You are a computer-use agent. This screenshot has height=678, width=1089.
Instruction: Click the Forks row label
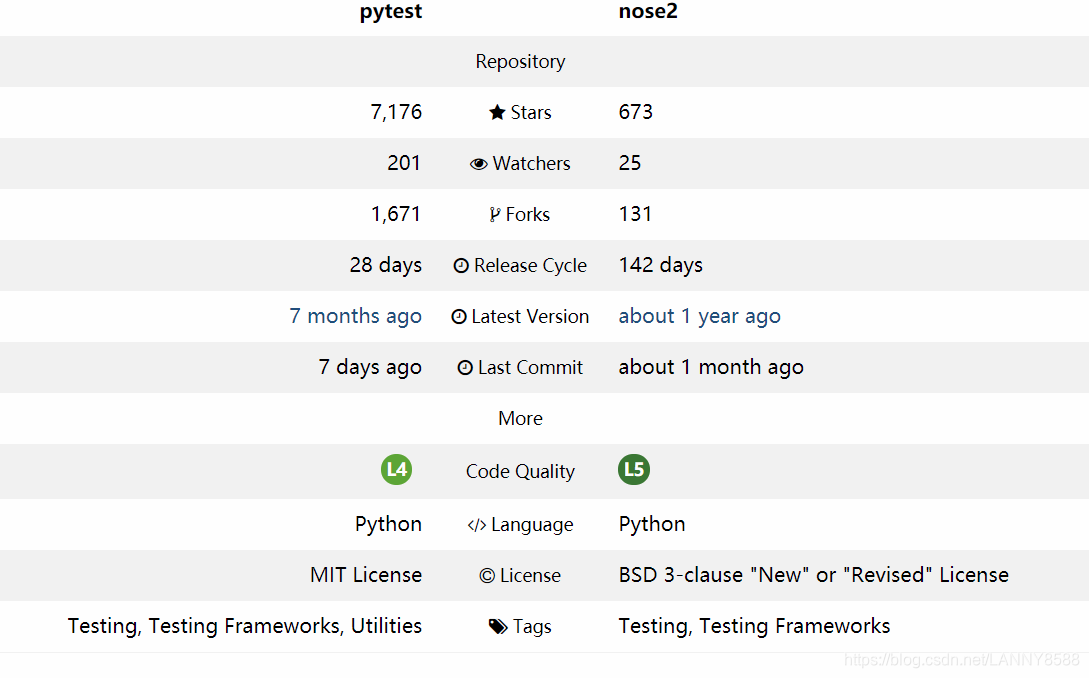pyautogui.click(x=528, y=215)
